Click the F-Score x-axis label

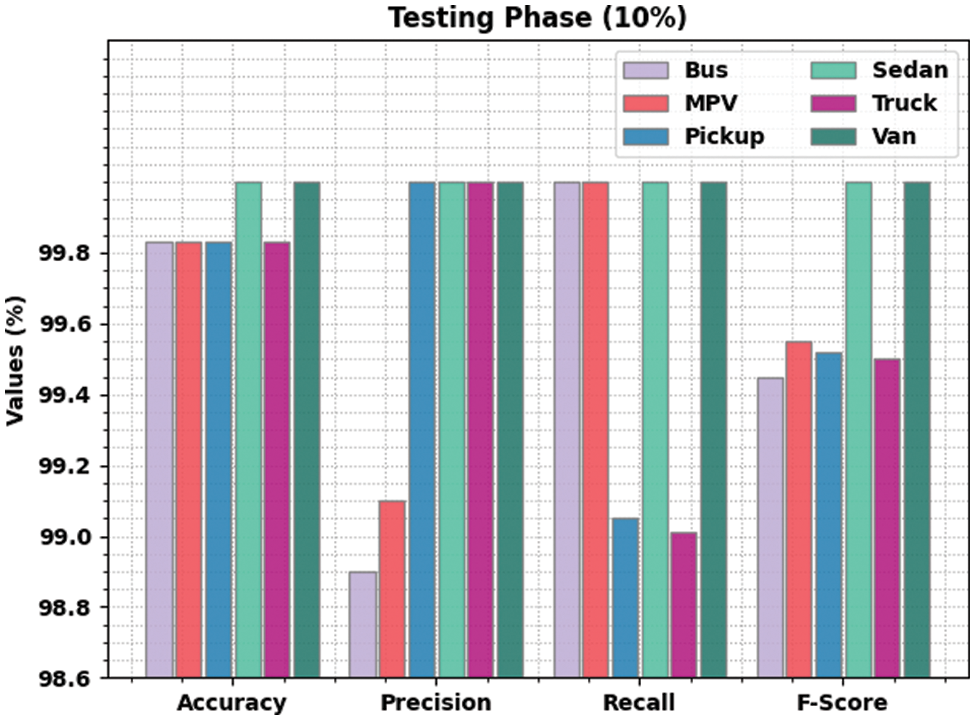842,702
